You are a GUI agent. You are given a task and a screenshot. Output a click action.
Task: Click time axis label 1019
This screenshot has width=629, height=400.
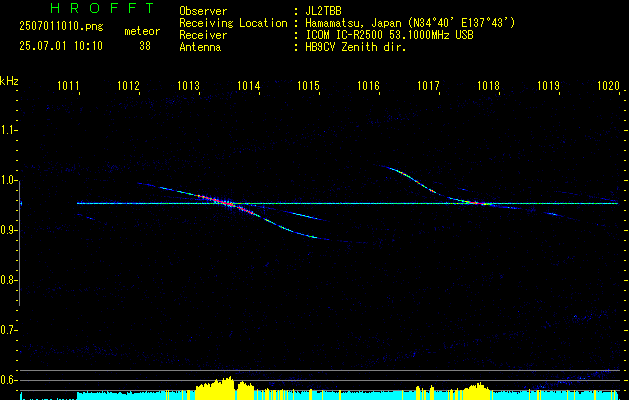(x=548, y=86)
